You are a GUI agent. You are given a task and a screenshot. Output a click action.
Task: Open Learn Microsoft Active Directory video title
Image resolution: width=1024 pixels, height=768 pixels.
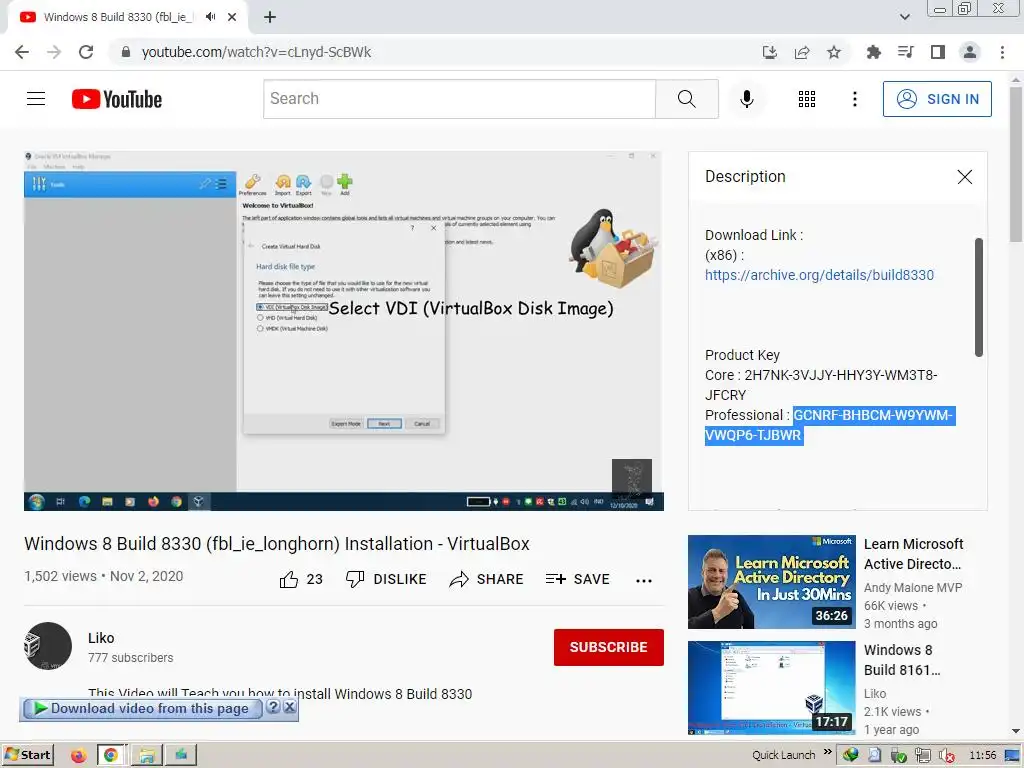(x=914, y=554)
